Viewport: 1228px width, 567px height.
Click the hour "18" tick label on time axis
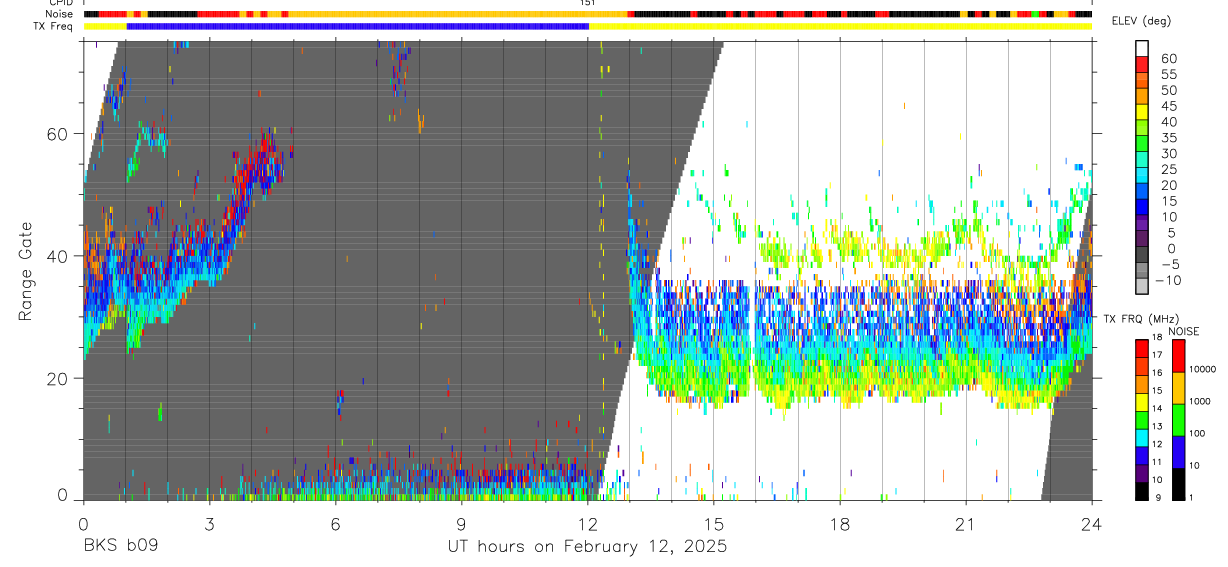click(x=839, y=523)
